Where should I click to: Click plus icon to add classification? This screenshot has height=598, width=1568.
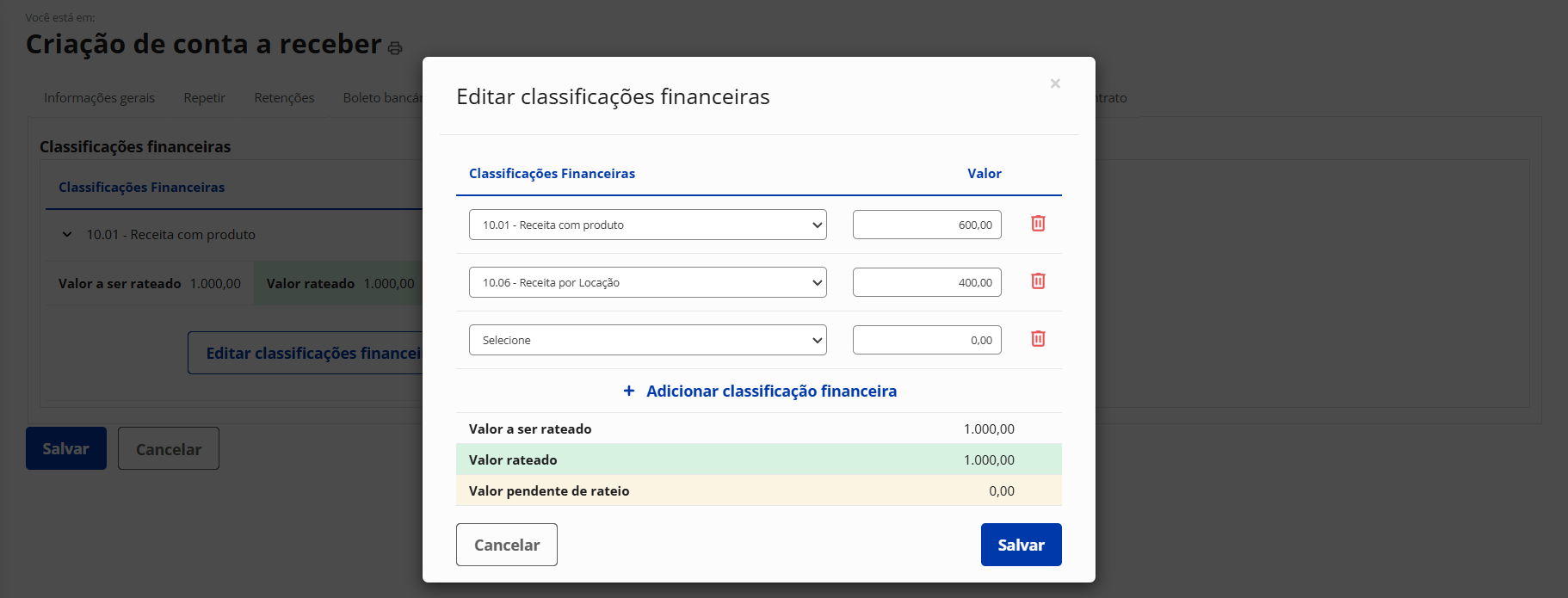pos(629,391)
